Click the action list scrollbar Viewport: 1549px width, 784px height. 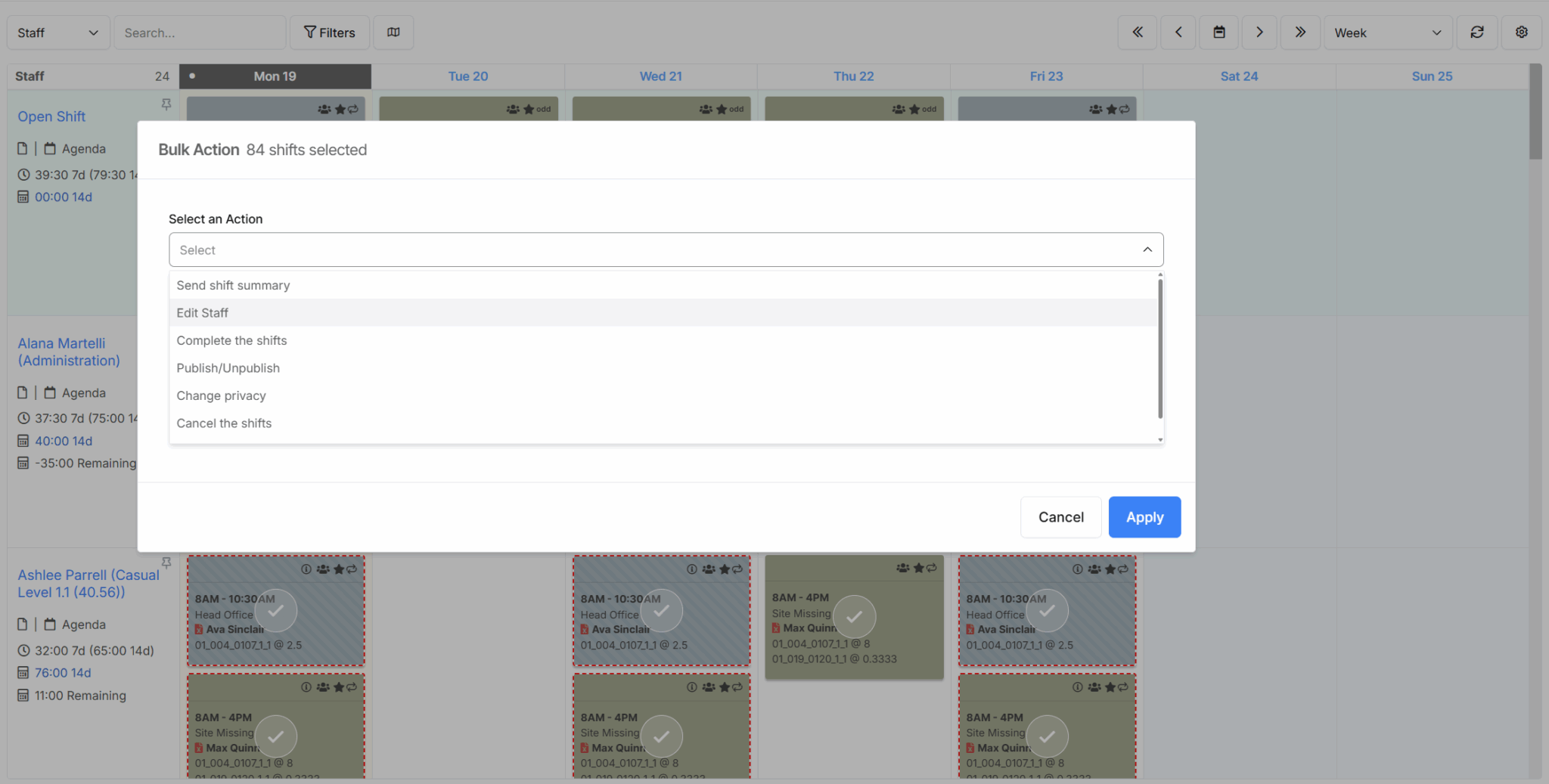(1160, 348)
